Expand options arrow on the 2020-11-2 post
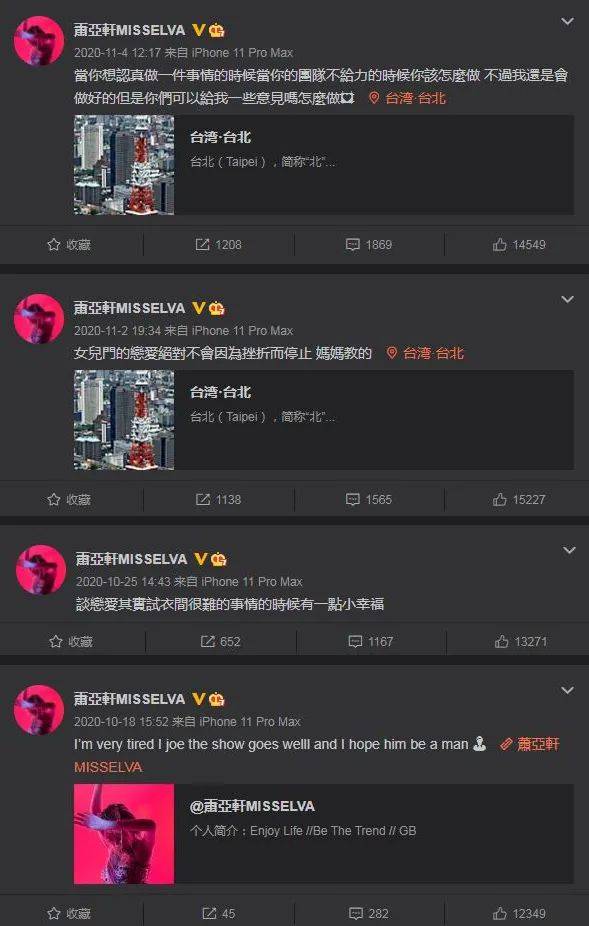Viewport: 589px width, 926px height. 567,299
